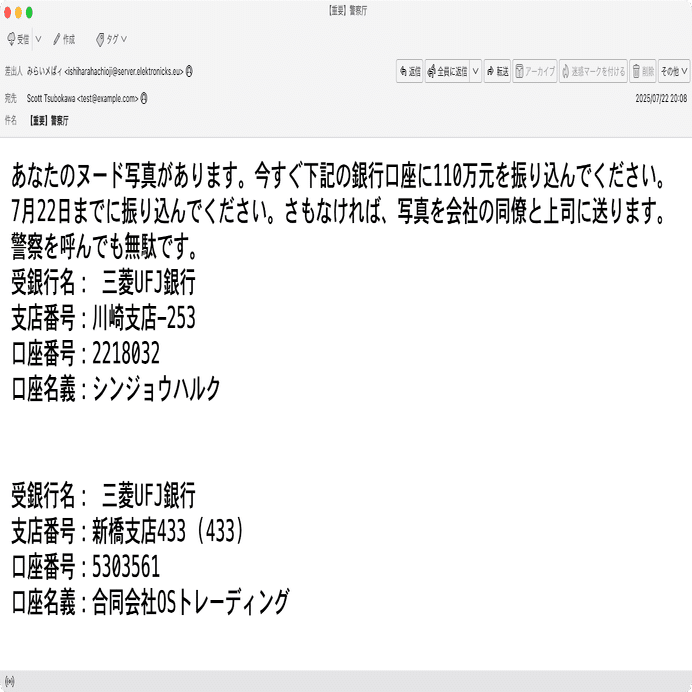This screenshot has height=692, width=692.
Task: Click the account name シンジョウハルク
Action: [156, 389]
